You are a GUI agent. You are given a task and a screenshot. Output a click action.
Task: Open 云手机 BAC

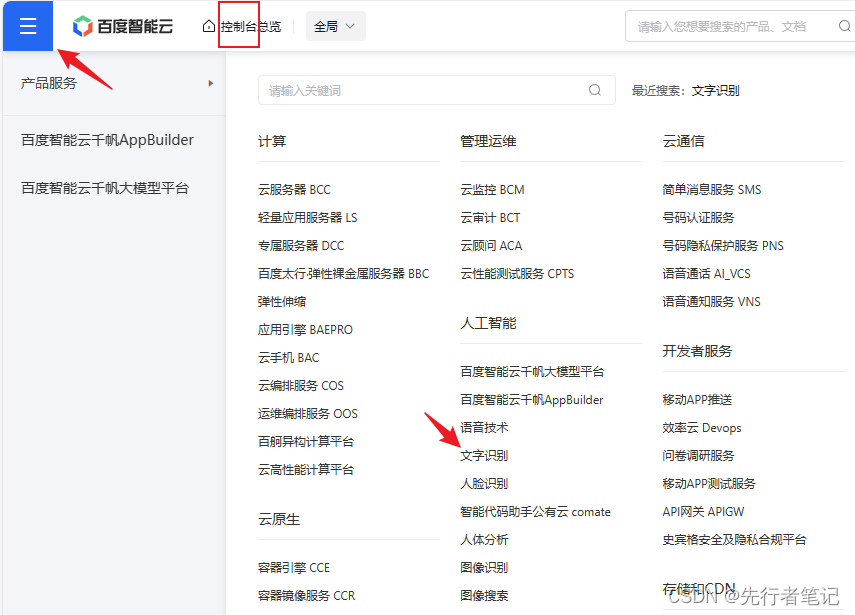(x=288, y=358)
